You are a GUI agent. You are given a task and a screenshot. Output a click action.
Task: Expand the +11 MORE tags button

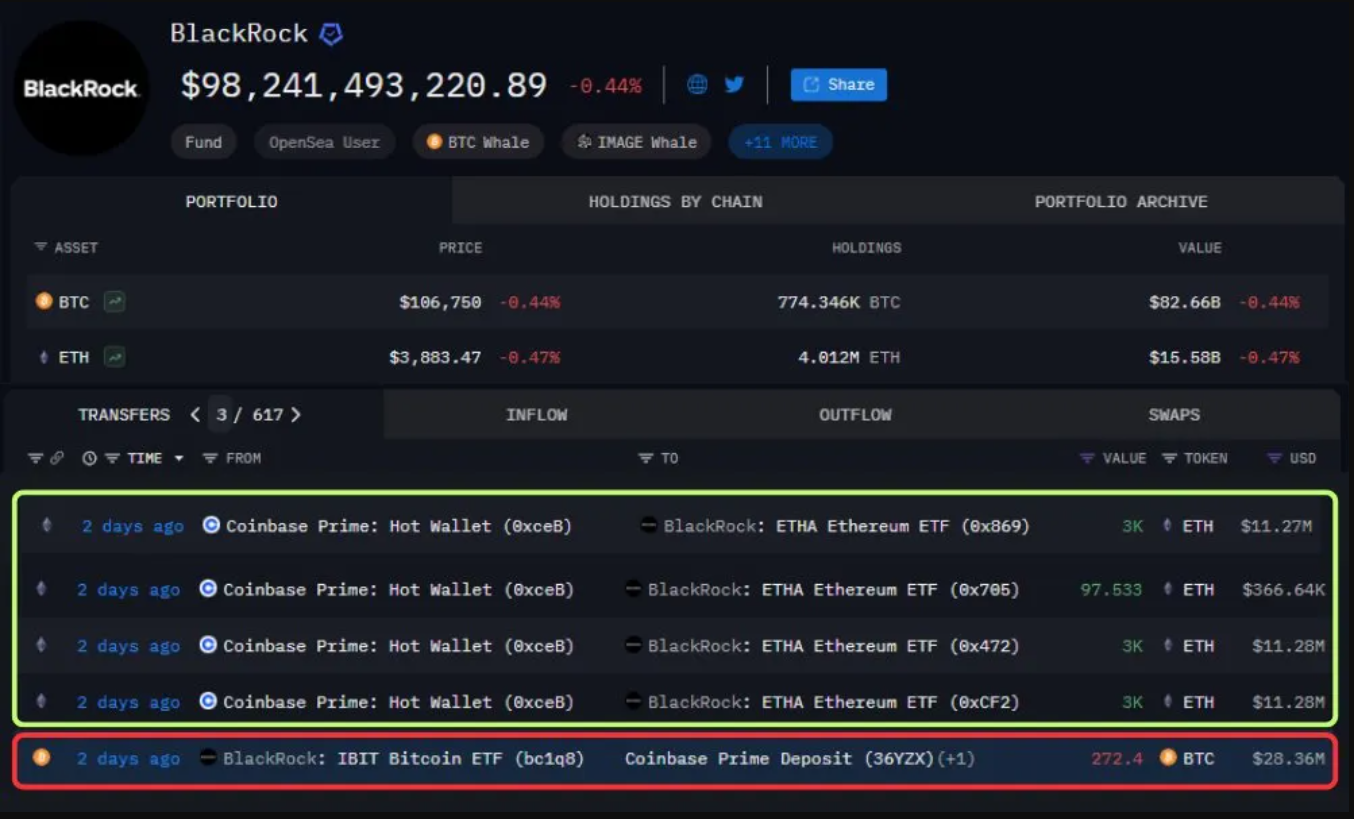[780, 142]
